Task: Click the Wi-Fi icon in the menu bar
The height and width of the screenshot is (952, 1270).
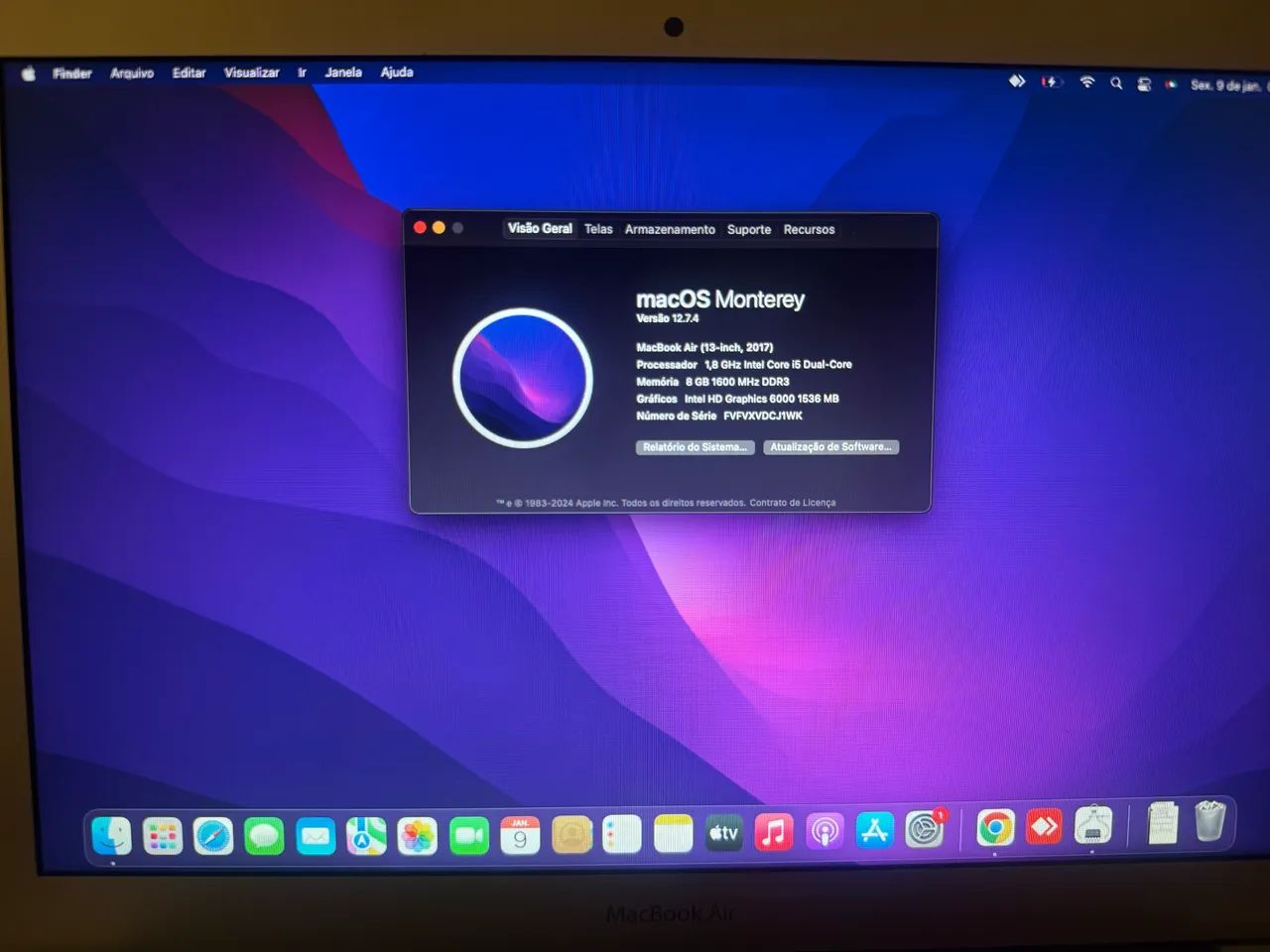Action: pos(1086,82)
